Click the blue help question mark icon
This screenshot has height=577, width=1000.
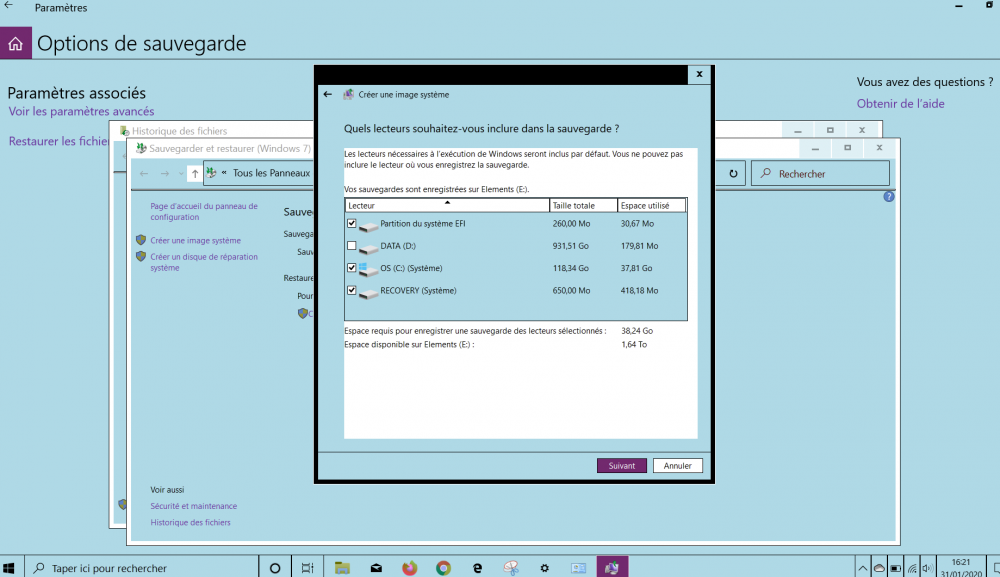point(889,197)
